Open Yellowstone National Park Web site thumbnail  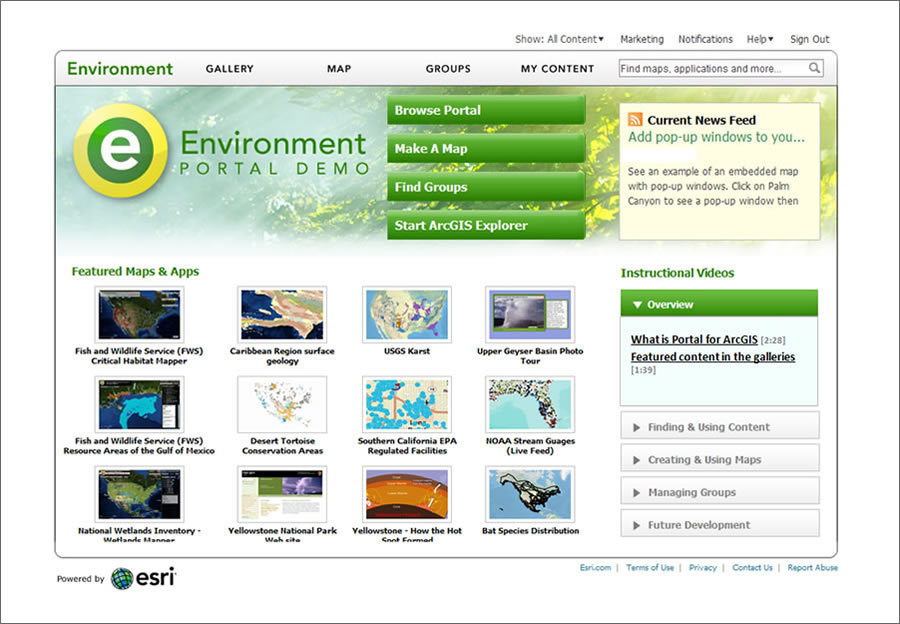(282, 494)
